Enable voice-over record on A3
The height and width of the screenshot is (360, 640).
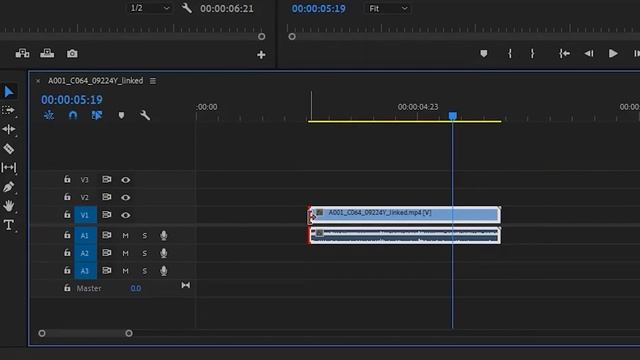pyautogui.click(x=164, y=271)
